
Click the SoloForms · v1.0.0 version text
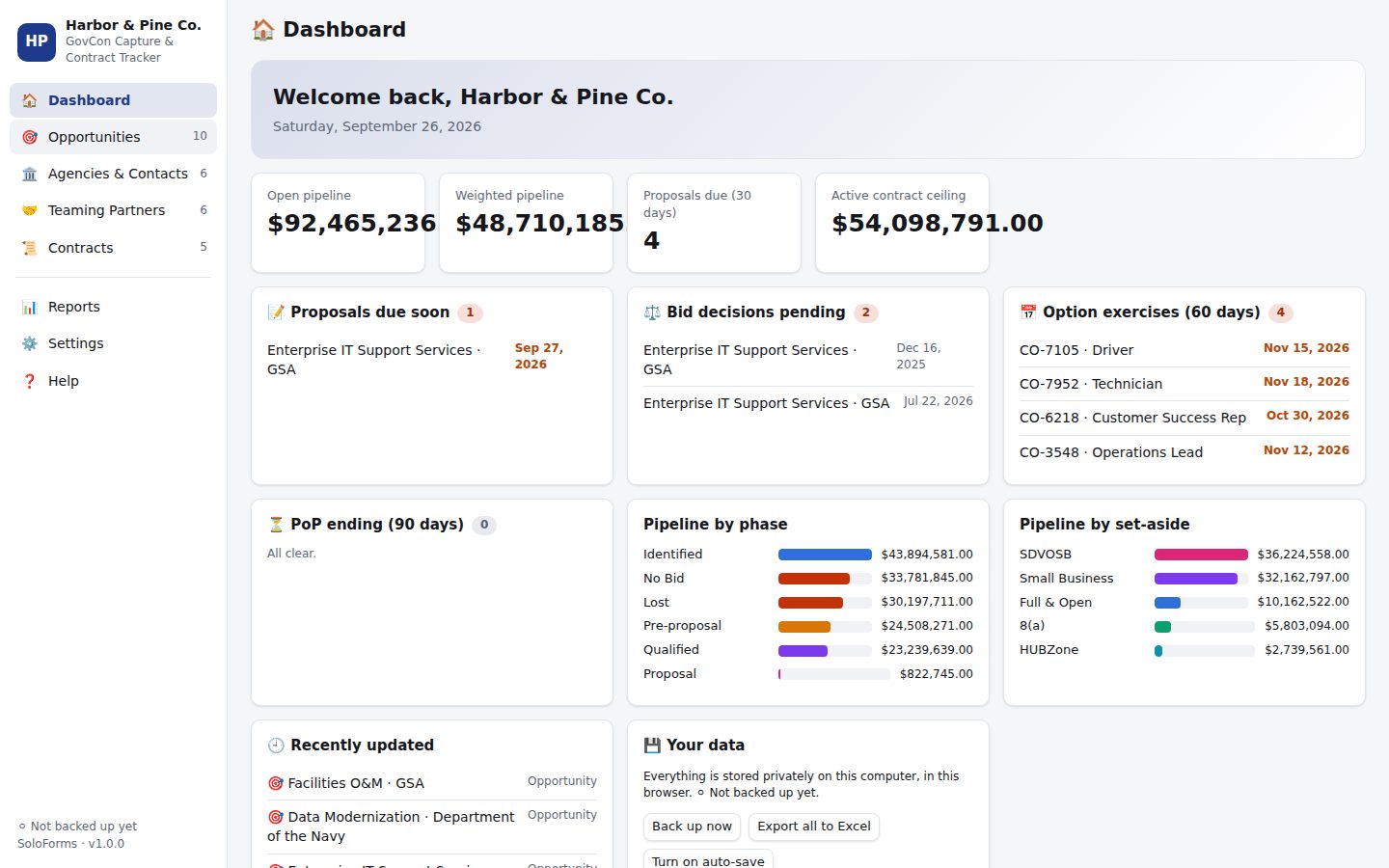(x=70, y=844)
